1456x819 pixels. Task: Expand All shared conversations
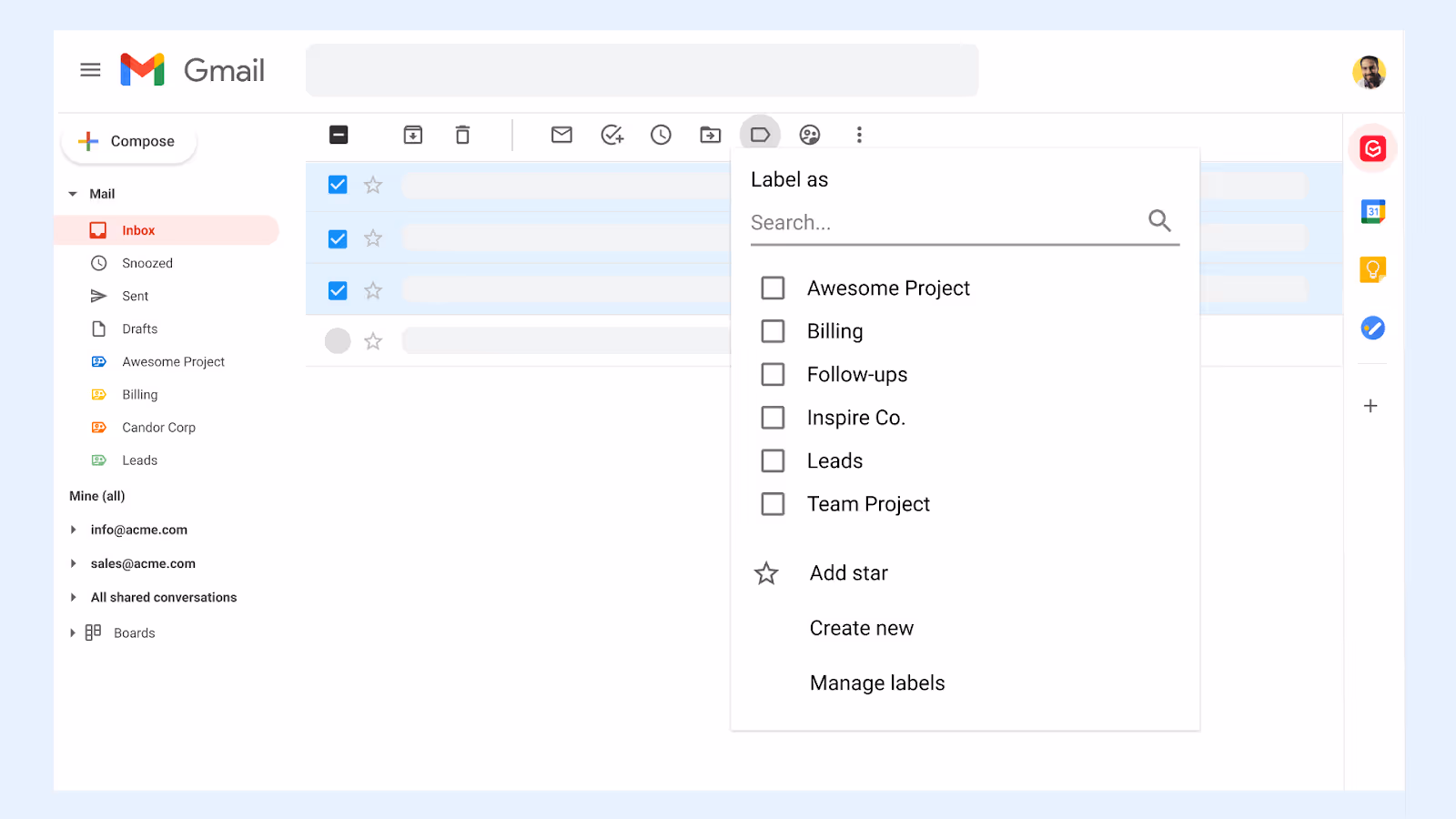73,597
